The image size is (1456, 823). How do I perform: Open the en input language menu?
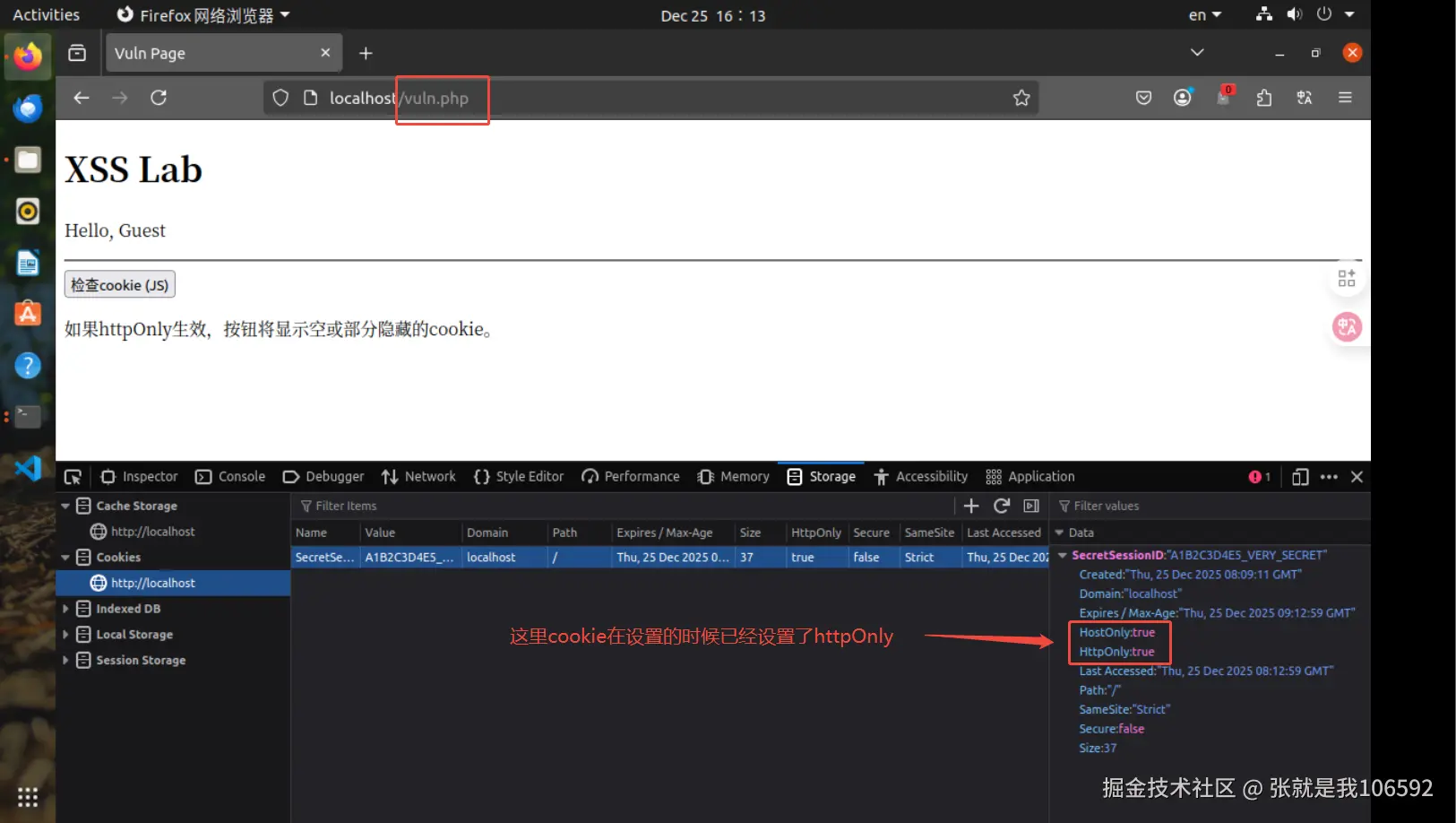pyautogui.click(x=1205, y=15)
